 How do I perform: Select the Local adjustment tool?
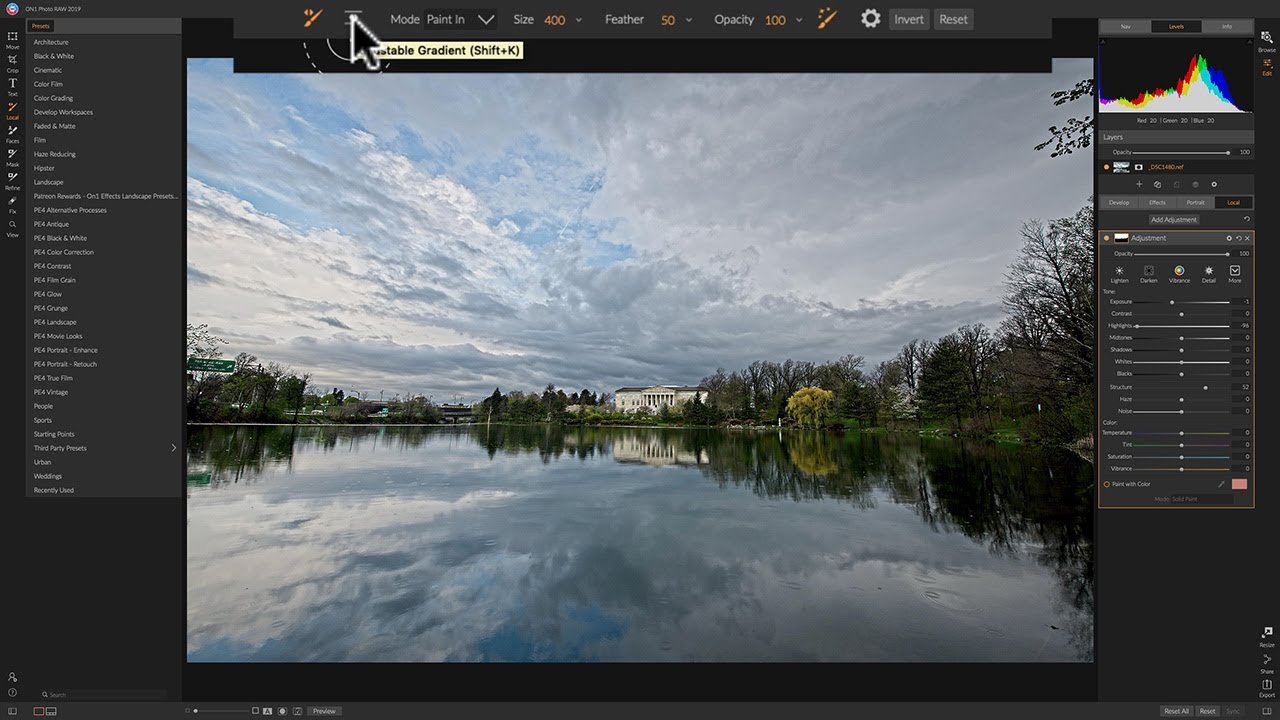click(12, 109)
